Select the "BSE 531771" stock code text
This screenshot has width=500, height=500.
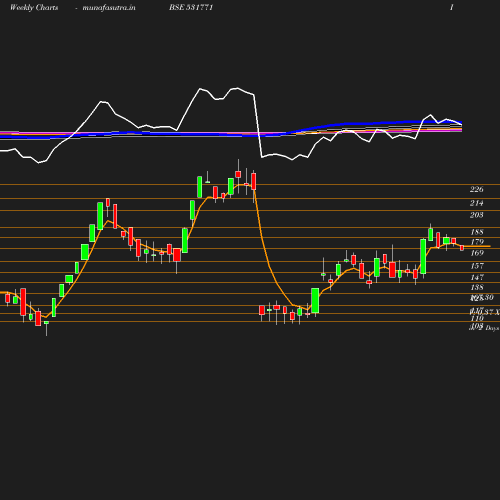pos(191,7)
